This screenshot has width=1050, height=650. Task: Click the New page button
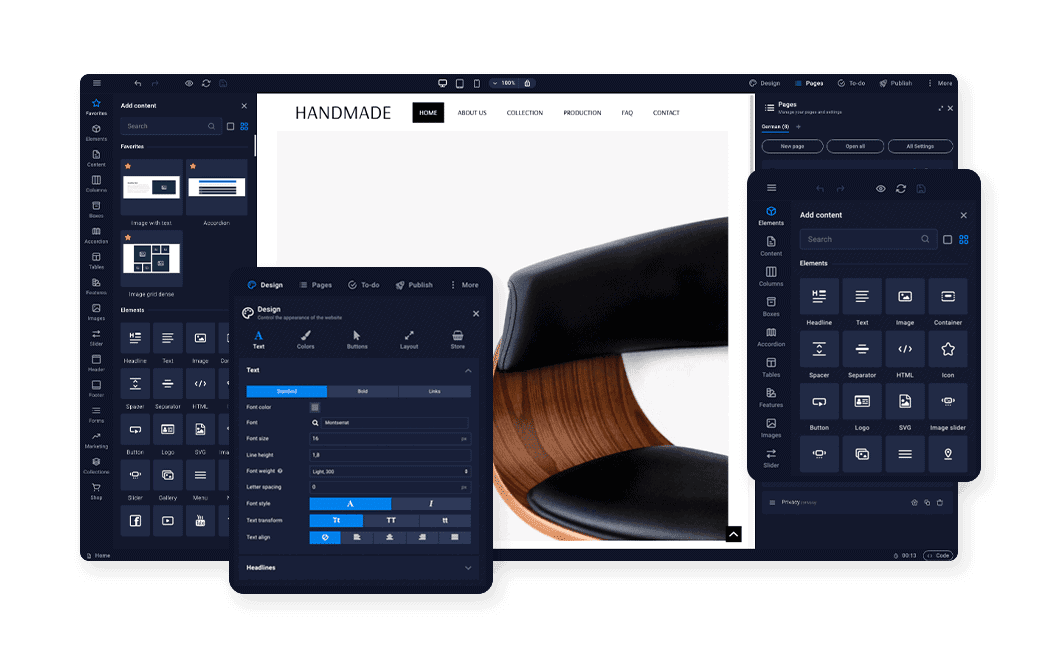pos(792,146)
